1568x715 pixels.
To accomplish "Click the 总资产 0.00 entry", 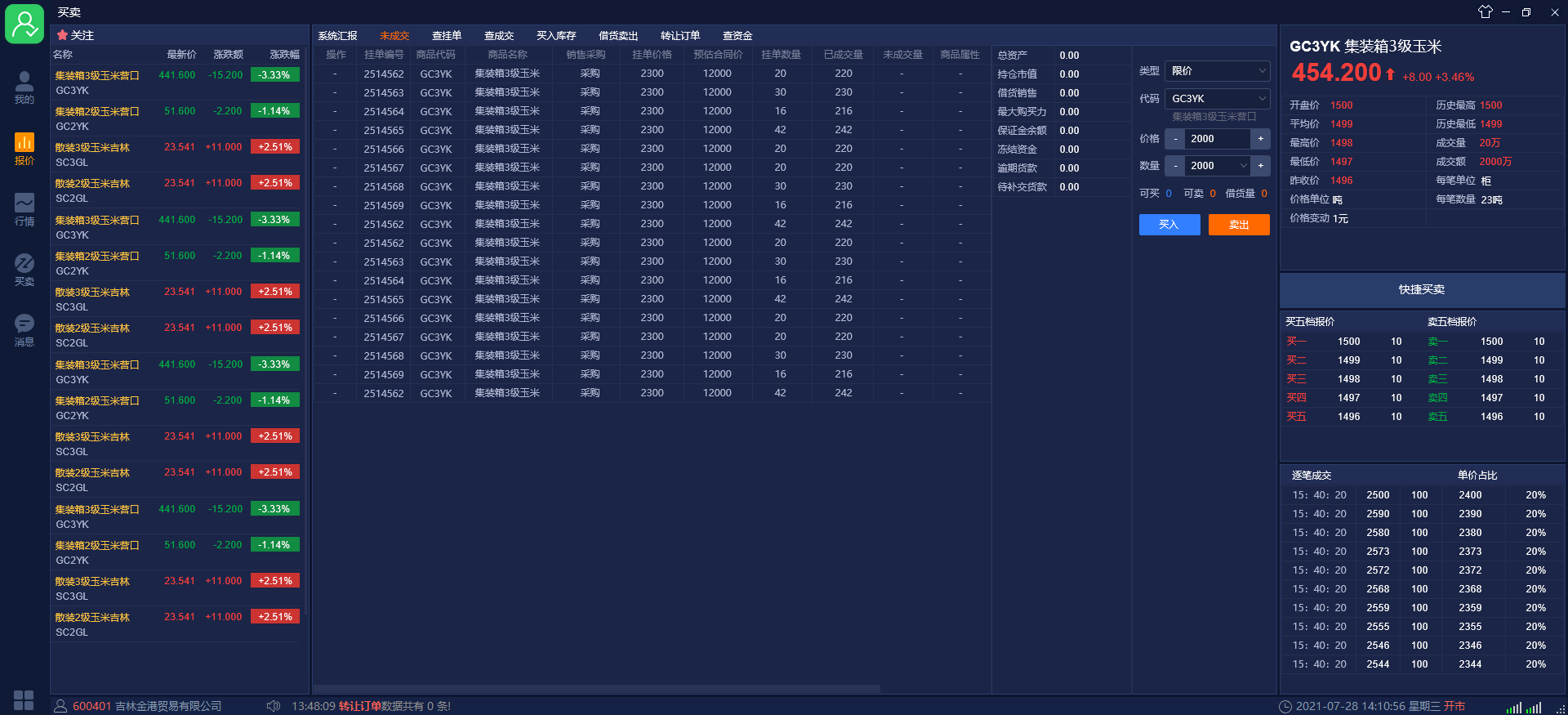I will point(1061,56).
